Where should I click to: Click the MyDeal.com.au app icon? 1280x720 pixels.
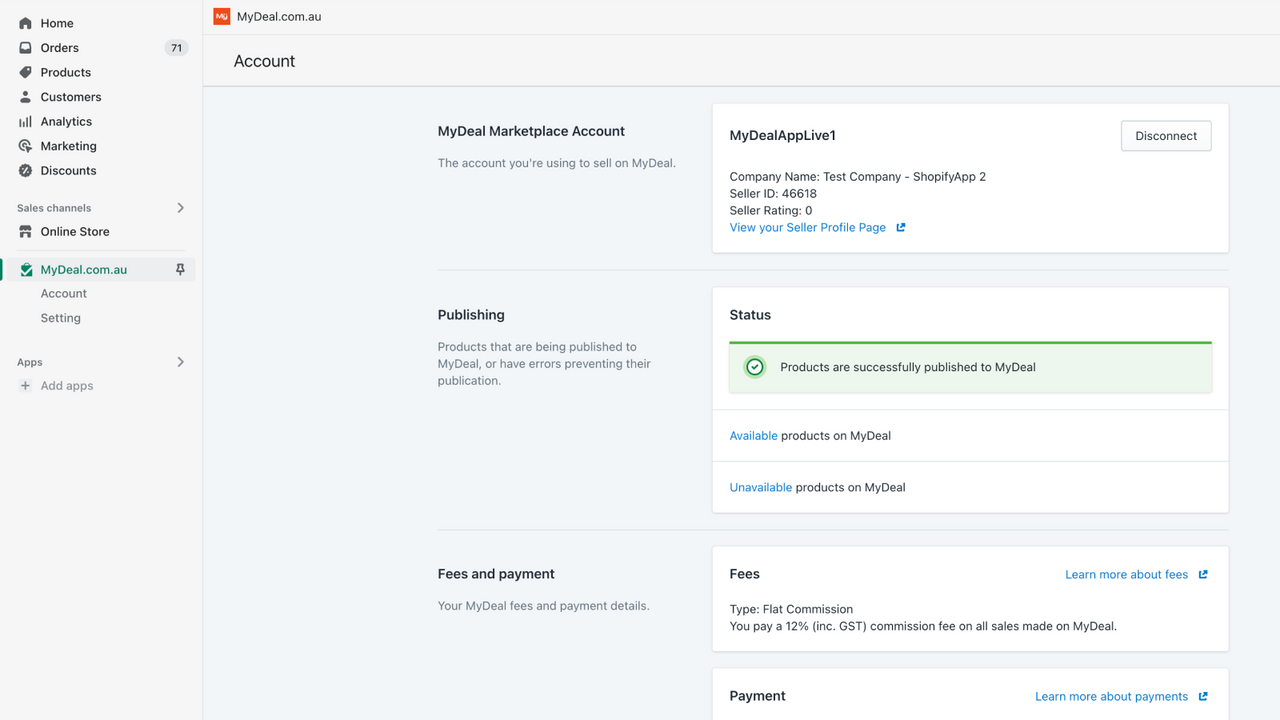point(26,269)
